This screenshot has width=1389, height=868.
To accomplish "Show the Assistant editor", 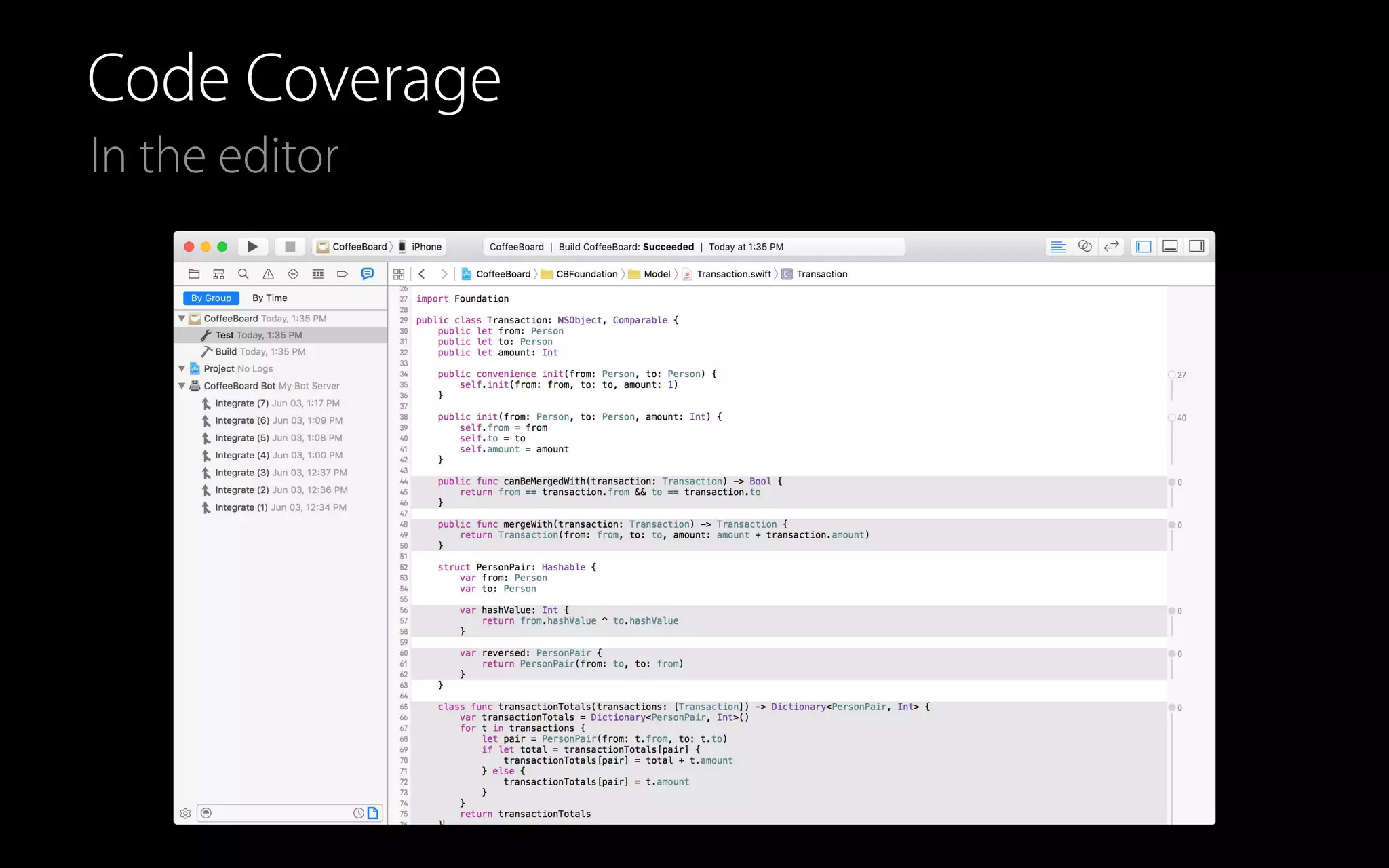I will coord(1084,247).
